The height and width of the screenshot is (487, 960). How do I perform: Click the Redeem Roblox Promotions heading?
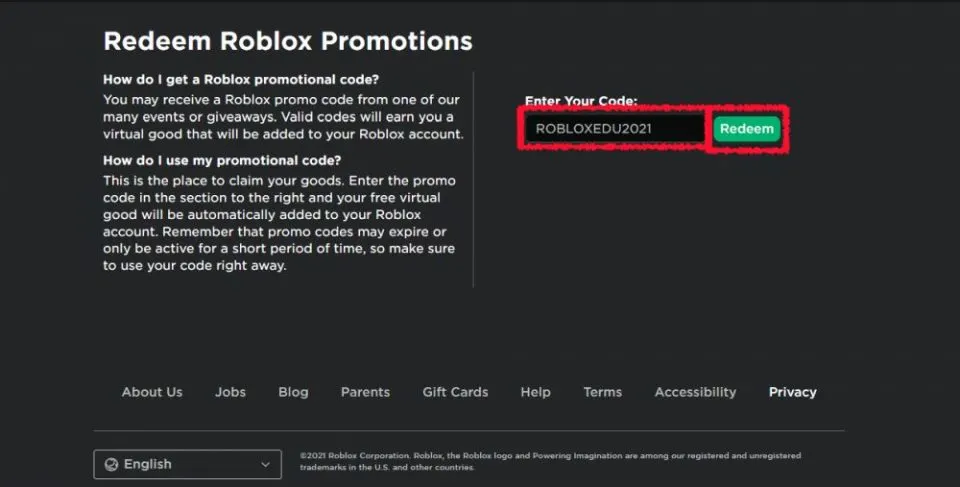[x=288, y=42]
